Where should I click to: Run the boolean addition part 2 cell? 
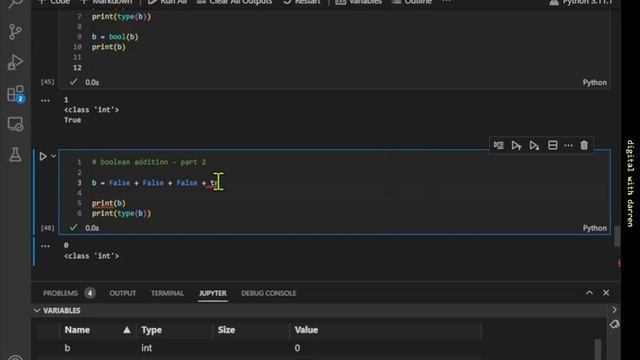pos(43,156)
